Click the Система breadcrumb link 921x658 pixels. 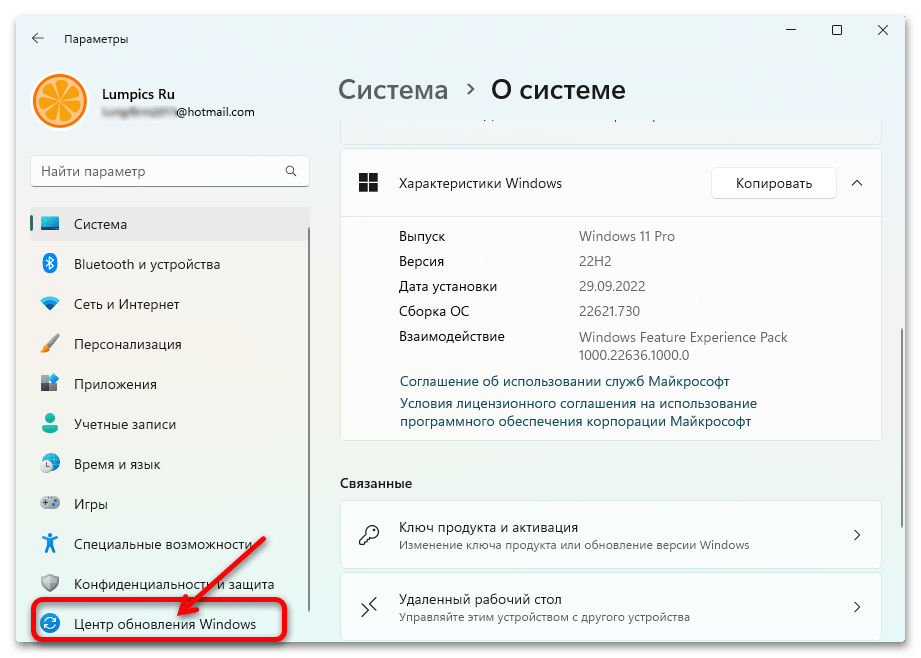[x=393, y=90]
